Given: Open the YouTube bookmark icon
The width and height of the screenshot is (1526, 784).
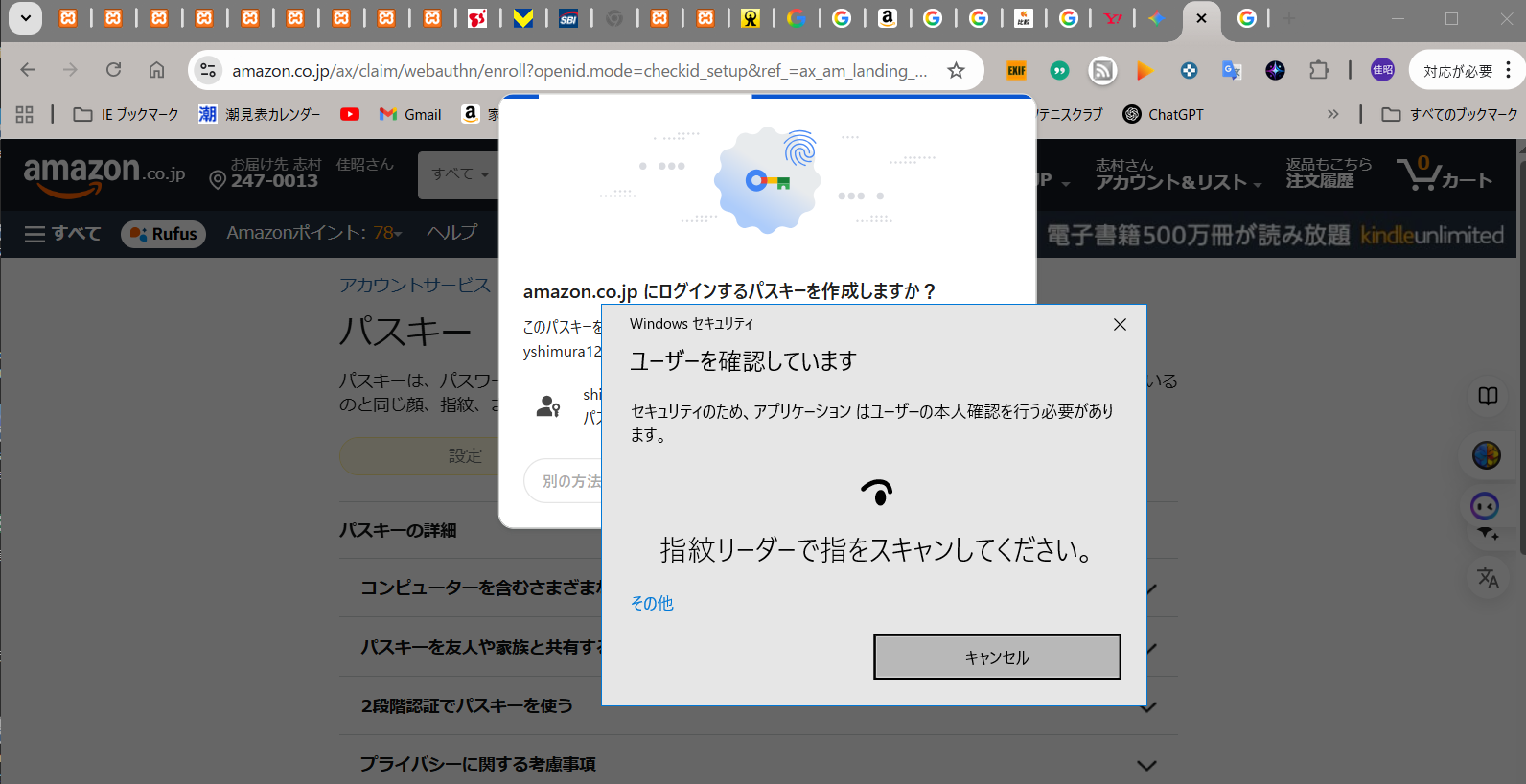Looking at the screenshot, I should point(350,114).
